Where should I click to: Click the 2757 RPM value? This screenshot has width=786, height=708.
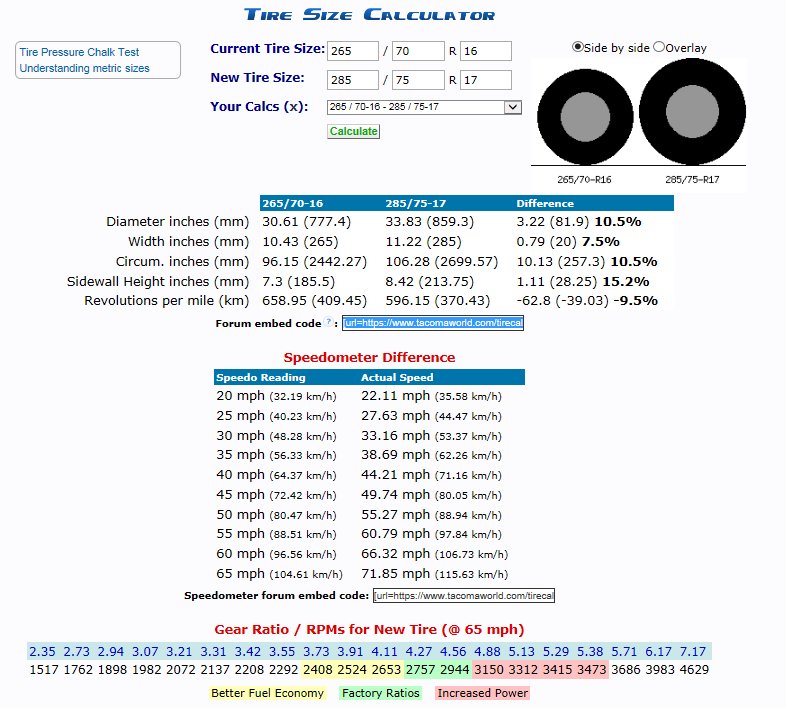(x=420, y=670)
